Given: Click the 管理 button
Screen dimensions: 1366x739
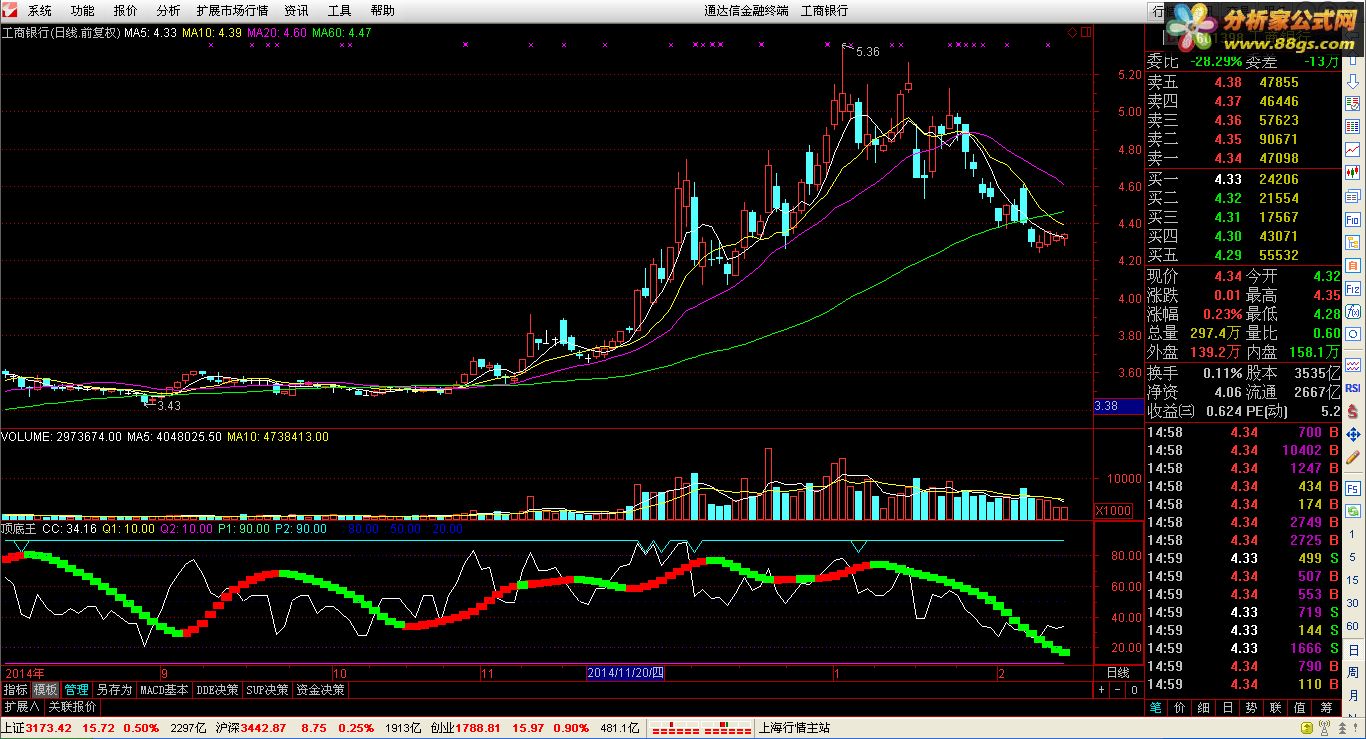Looking at the screenshot, I should (x=76, y=689).
